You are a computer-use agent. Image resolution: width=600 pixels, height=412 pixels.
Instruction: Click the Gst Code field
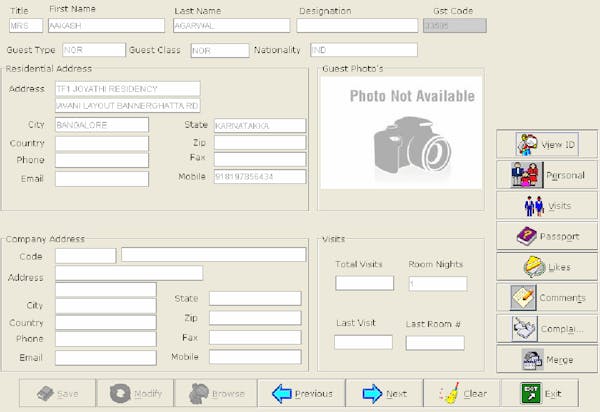click(455, 26)
